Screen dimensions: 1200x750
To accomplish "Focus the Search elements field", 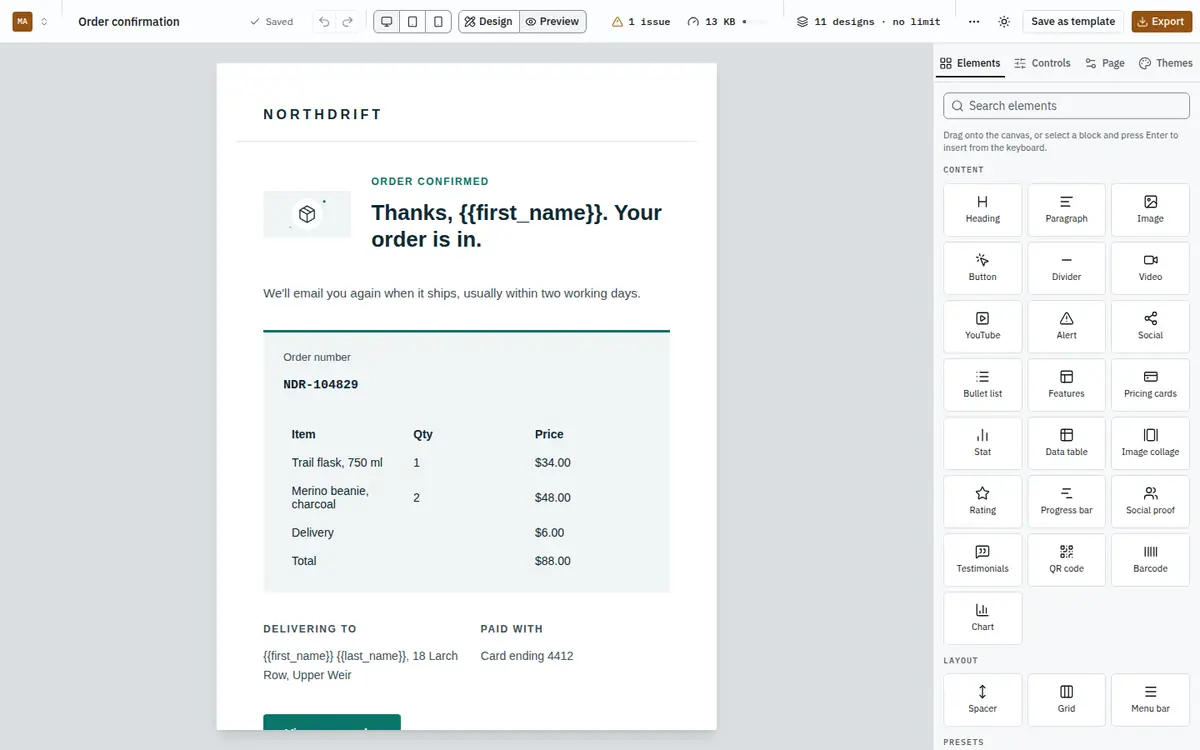I will (x=1066, y=105).
